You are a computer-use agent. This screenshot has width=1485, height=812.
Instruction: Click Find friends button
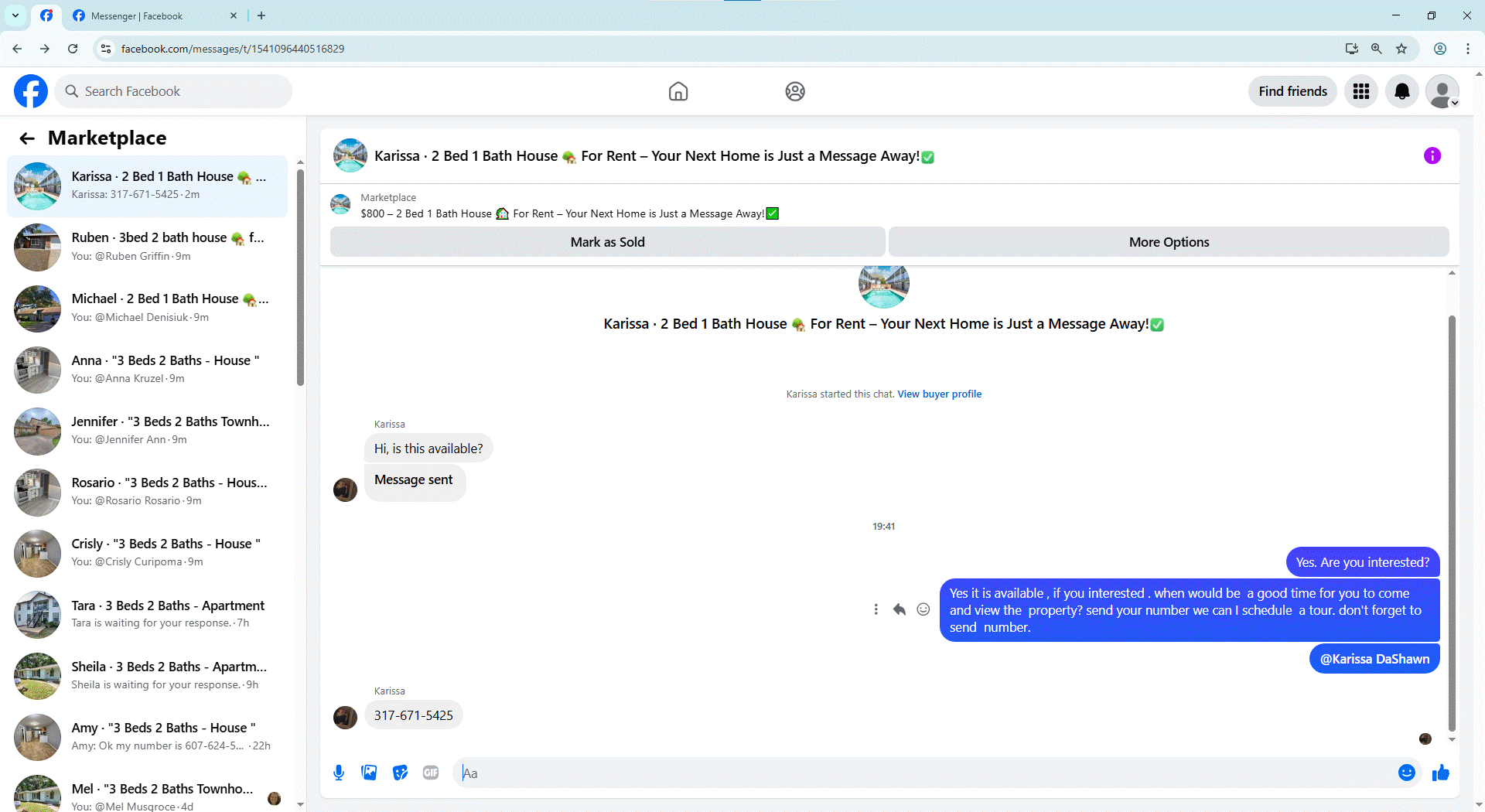point(1292,91)
